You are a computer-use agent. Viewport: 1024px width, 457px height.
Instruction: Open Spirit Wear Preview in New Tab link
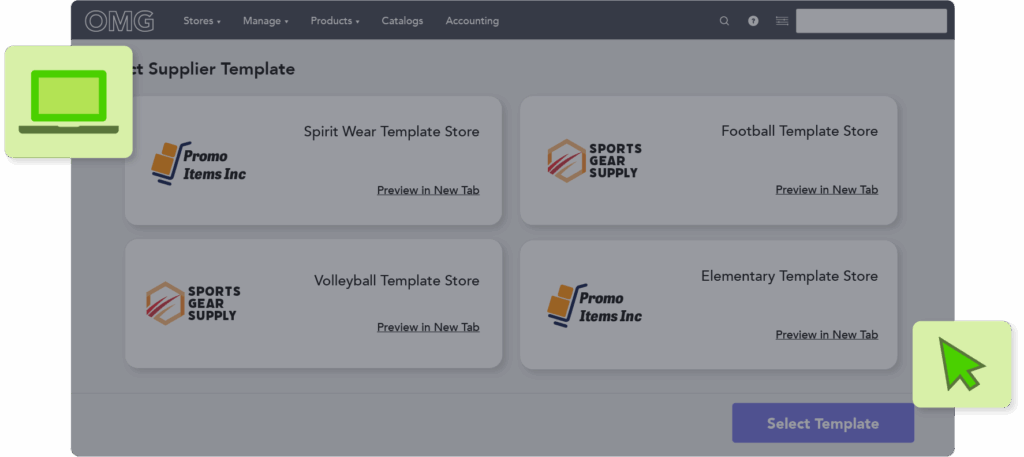(x=428, y=190)
